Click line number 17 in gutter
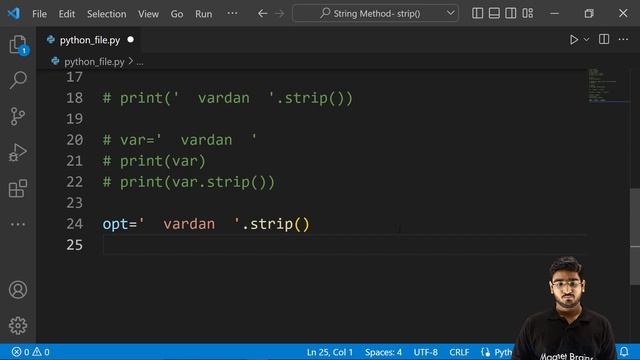This screenshot has width=640, height=360. pos(74,77)
